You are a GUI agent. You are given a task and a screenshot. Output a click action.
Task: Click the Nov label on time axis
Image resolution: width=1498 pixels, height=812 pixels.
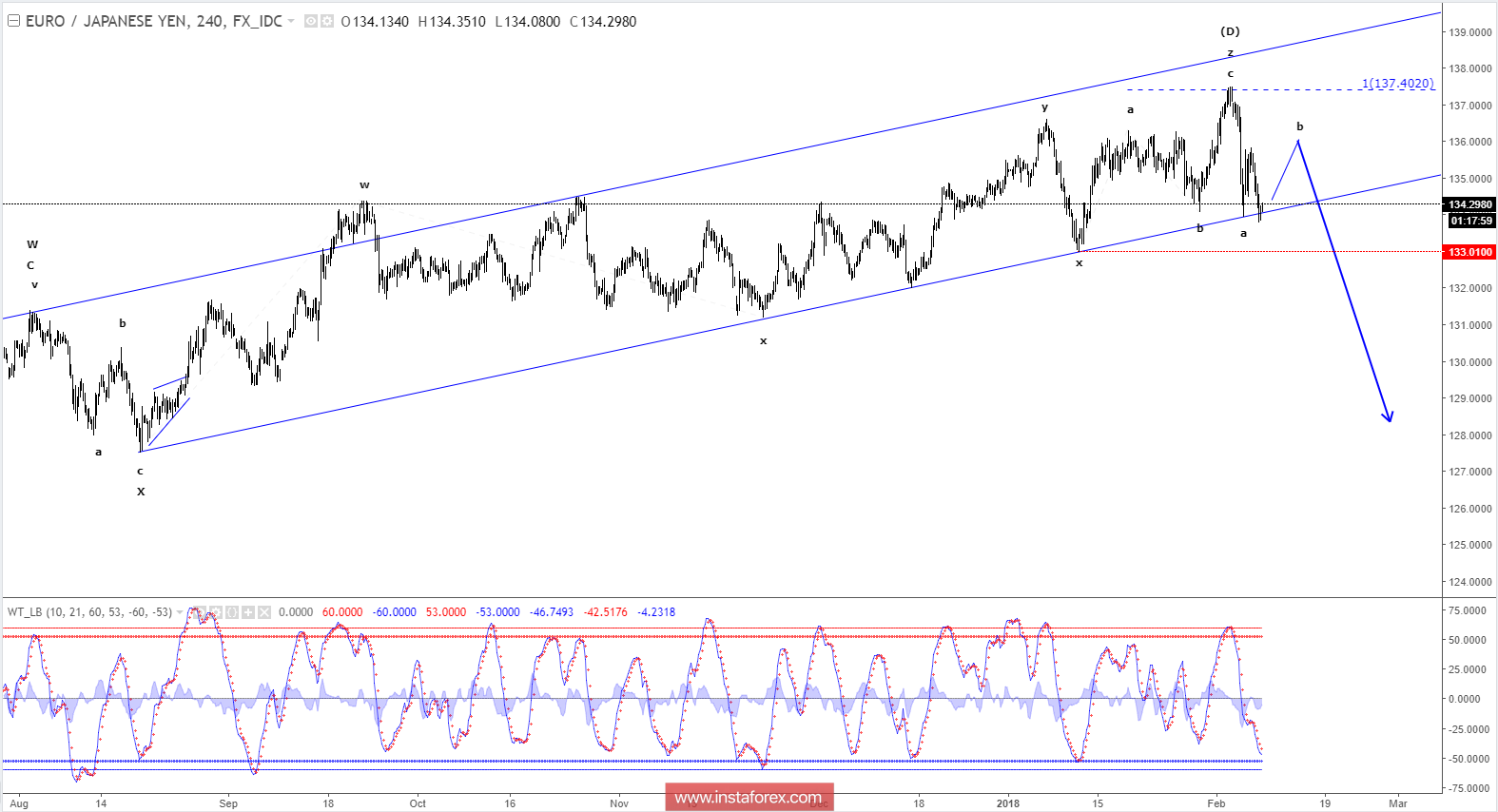click(x=619, y=803)
